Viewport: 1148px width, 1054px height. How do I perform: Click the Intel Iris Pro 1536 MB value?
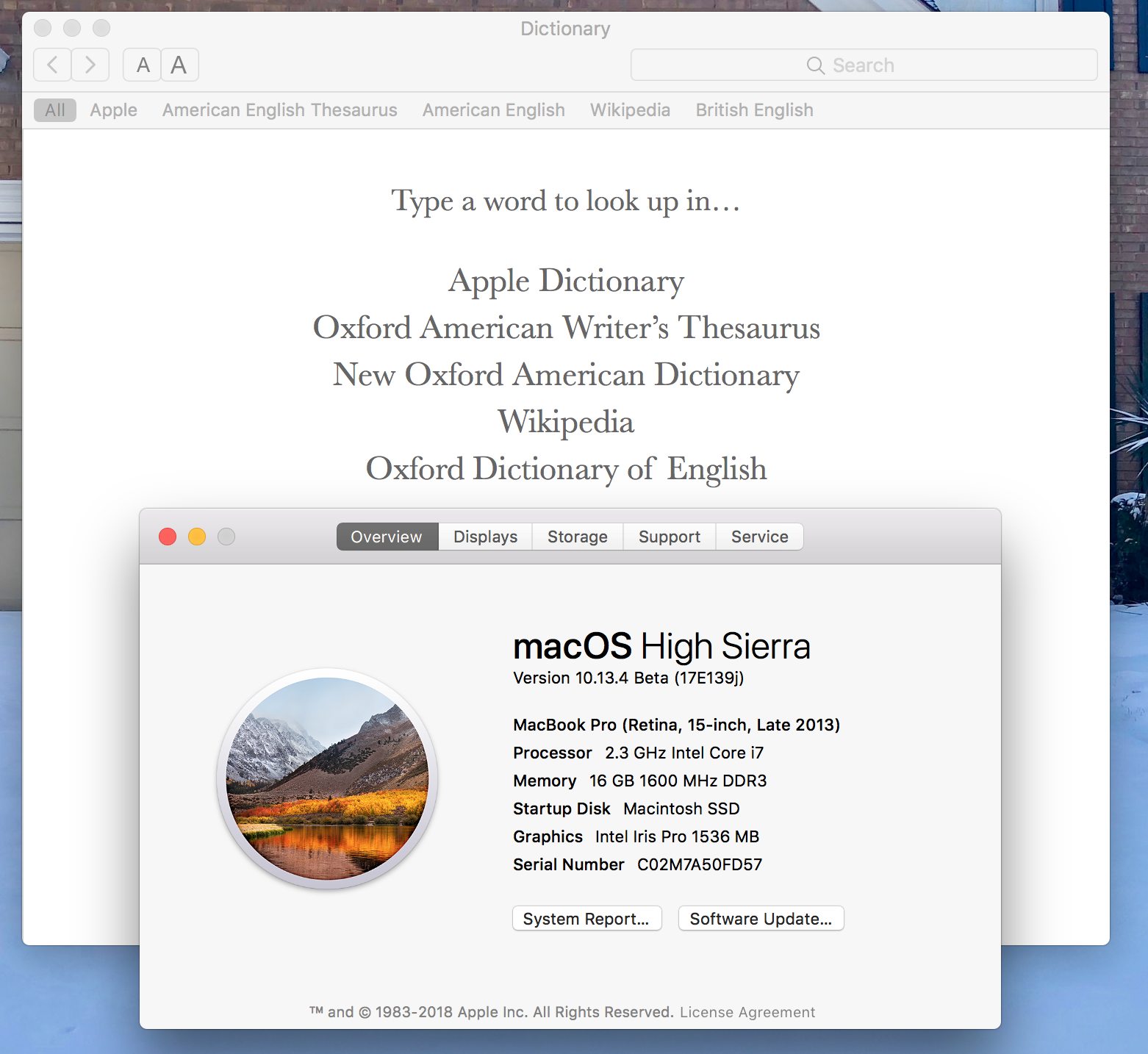point(677,836)
